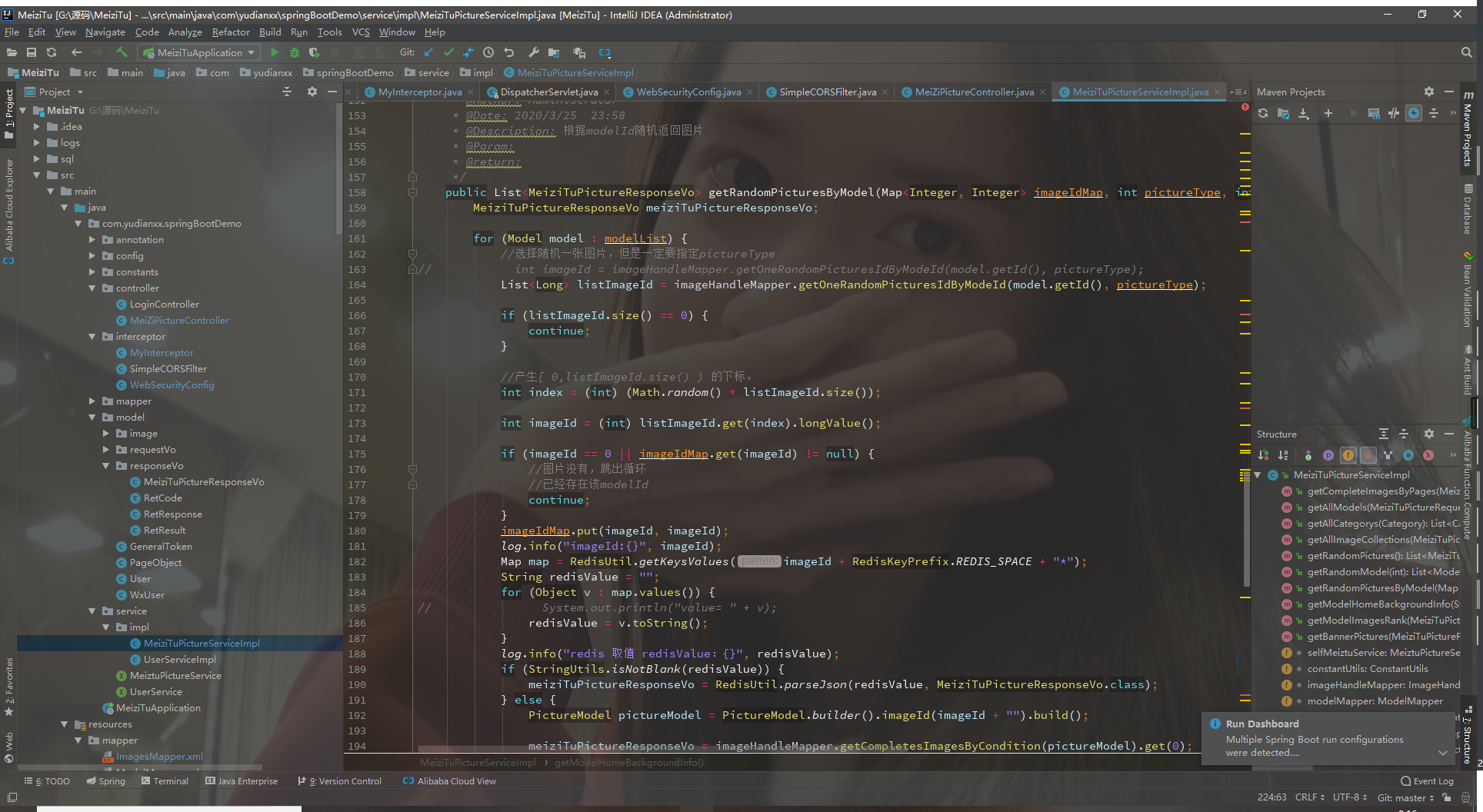Sort Structure members alphabetically

(x=1283, y=455)
